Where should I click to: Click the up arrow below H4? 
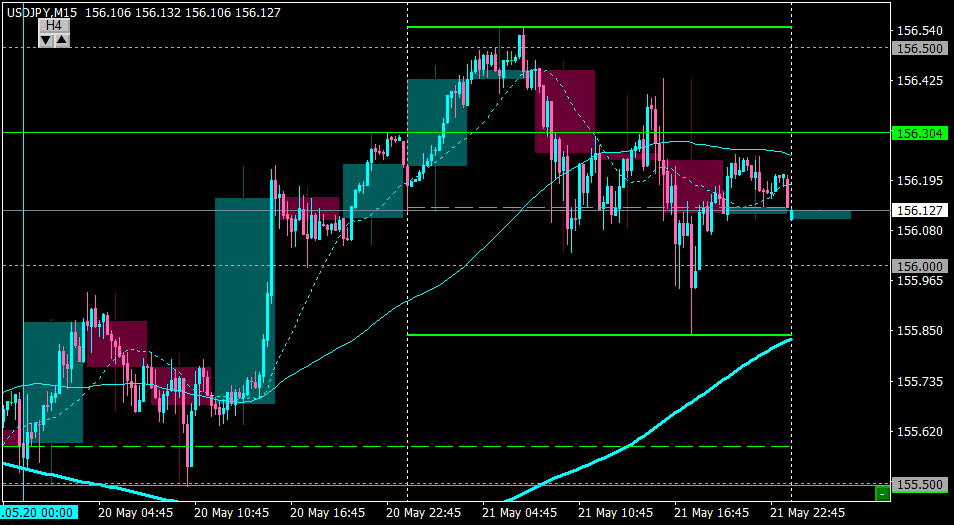pos(62,40)
